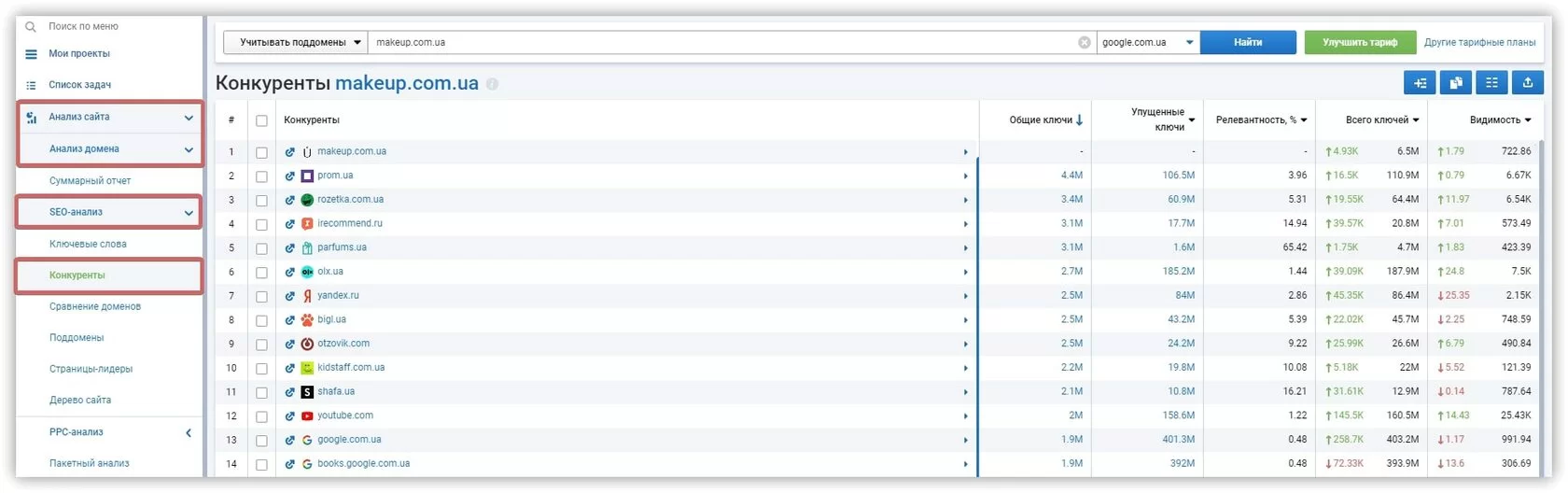This screenshot has height=493, width=1568.
Task: Open external link icon for rozetka.com.ua
Action: (x=290, y=200)
